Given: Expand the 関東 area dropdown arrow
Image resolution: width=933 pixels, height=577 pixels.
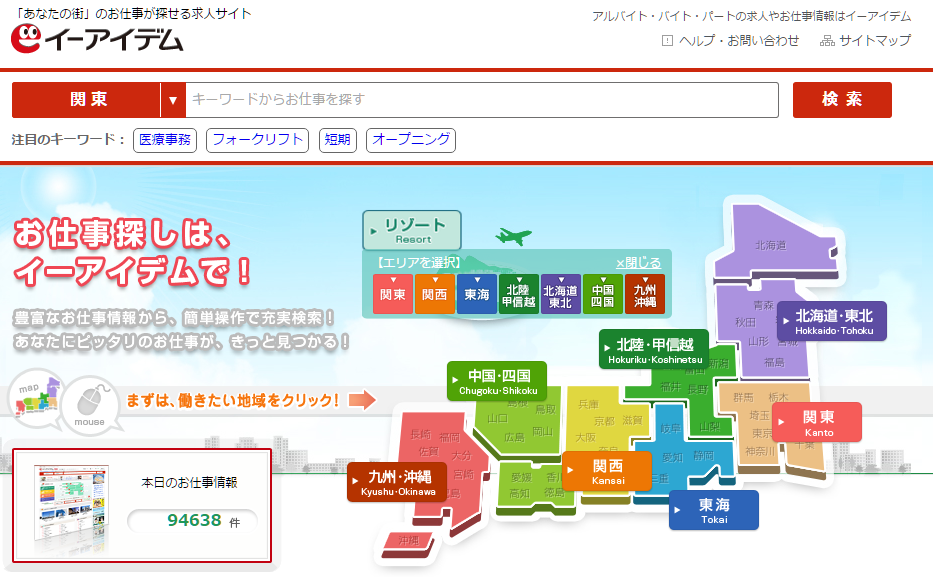Looking at the screenshot, I should (x=173, y=100).
